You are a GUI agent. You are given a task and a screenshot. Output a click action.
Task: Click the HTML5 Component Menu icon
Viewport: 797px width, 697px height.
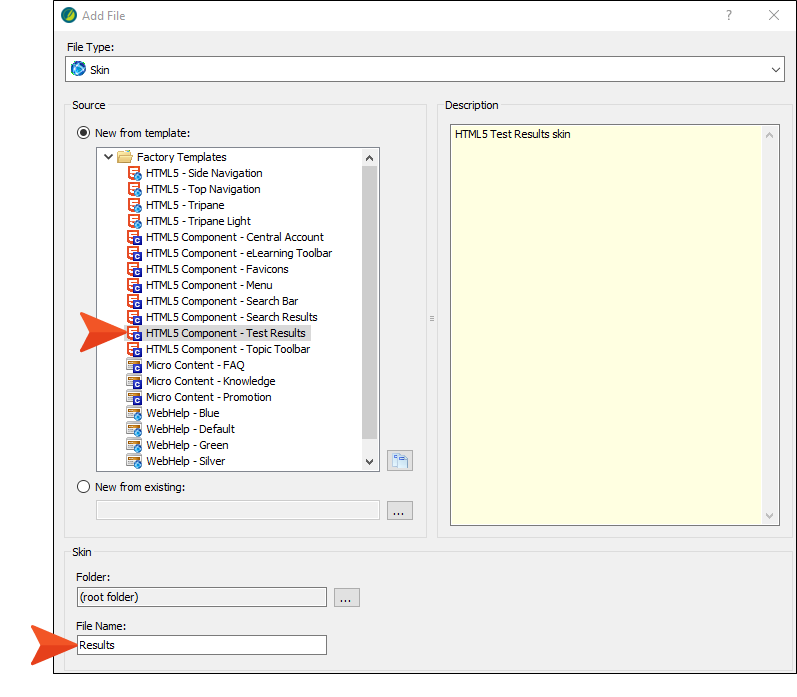(x=134, y=285)
